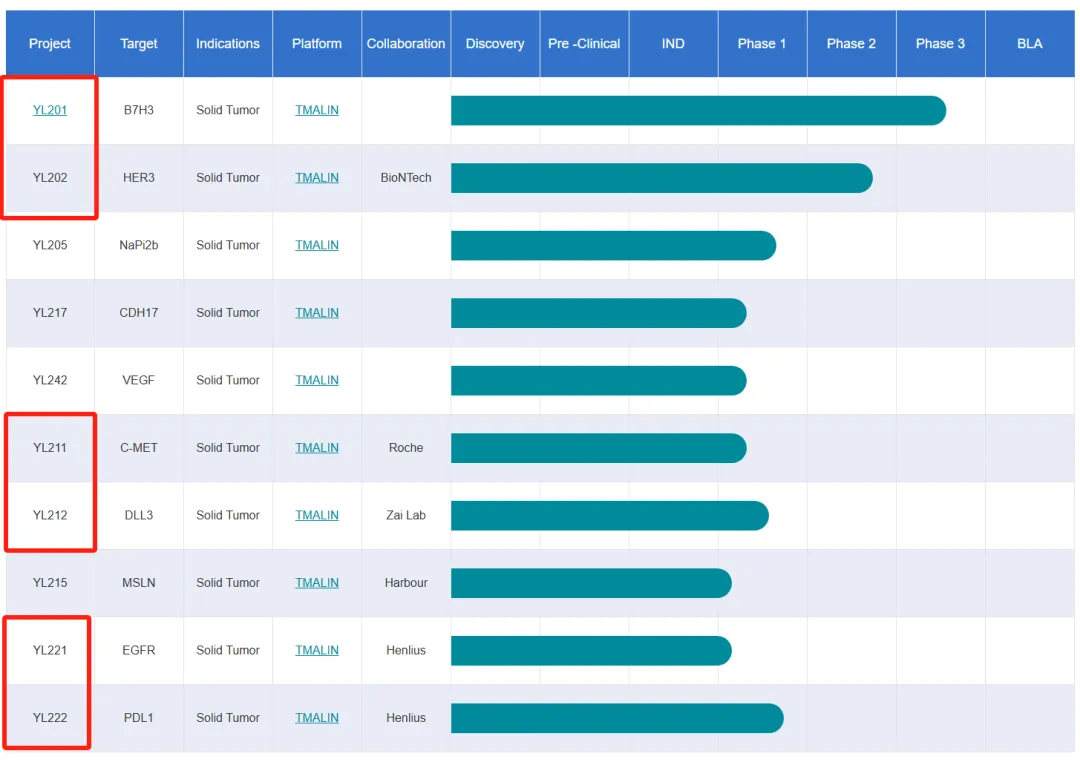This screenshot has width=1080, height=765.
Task: Open the TMALIN link for YL222 PDL1
Action: click(317, 718)
